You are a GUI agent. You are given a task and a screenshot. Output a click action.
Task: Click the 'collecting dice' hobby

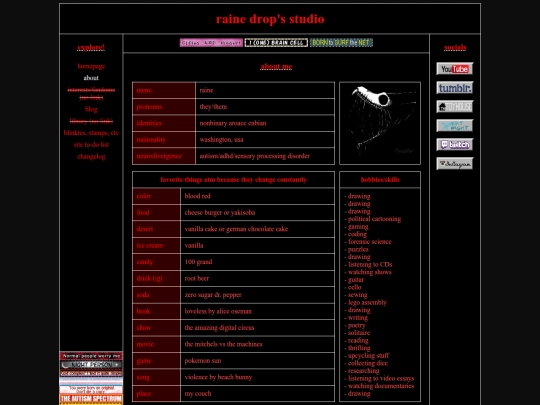366,363
